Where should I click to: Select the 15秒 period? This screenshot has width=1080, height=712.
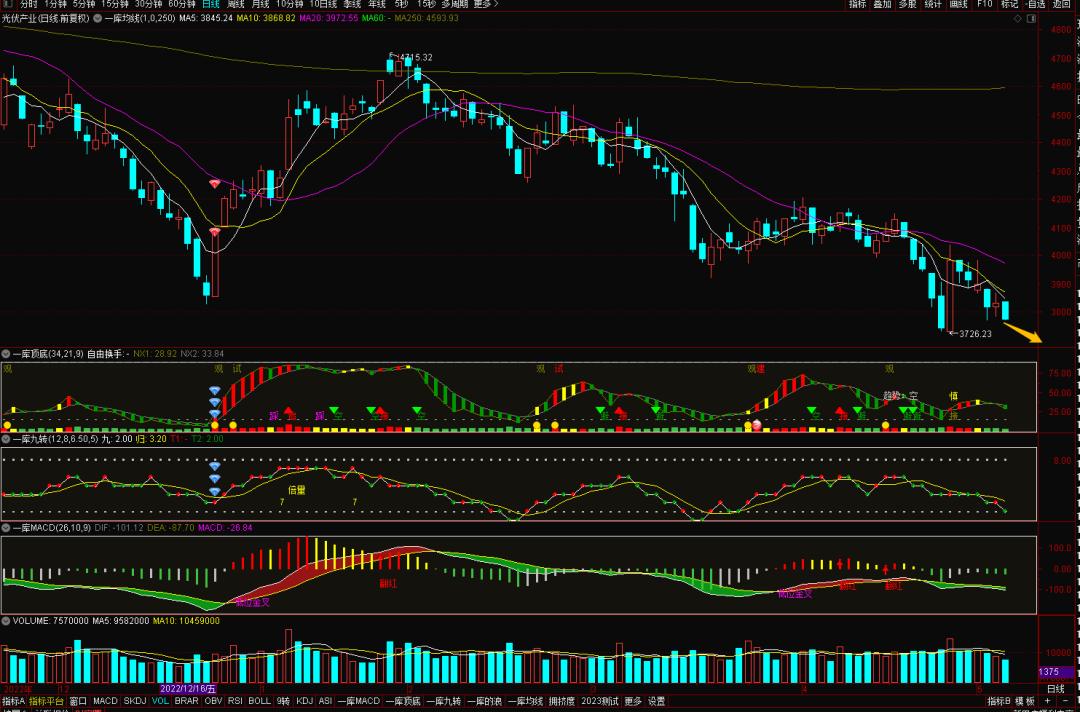click(x=426, y=4)
